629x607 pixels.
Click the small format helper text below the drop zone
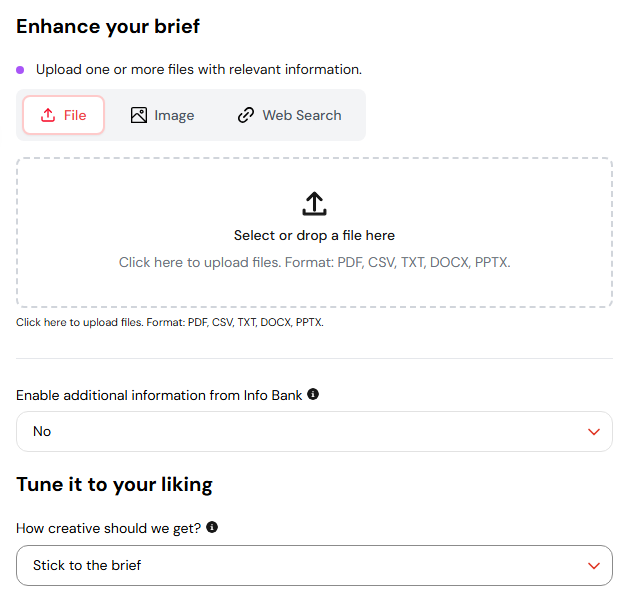tap(170, 322)
